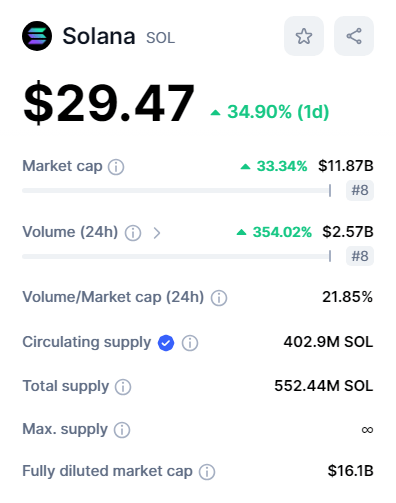Click the Volume rank #8 badge
The height and width of the screenshot is (503, 396).
(x=360, y=256)
